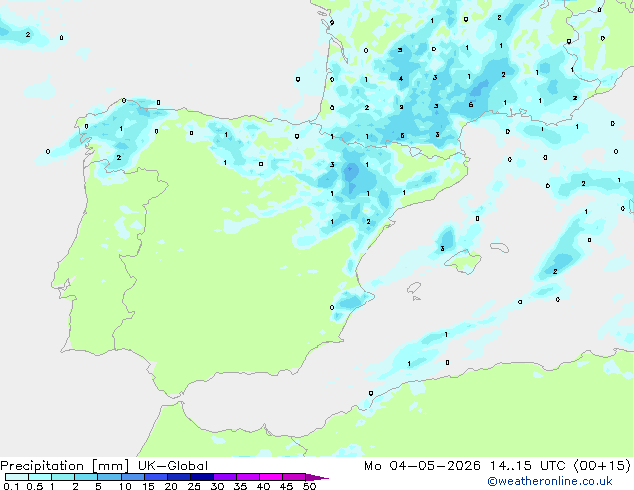Select the 'UK-Global' model label
This screenshot has width=634, height=490.
(x=173, y=466)
